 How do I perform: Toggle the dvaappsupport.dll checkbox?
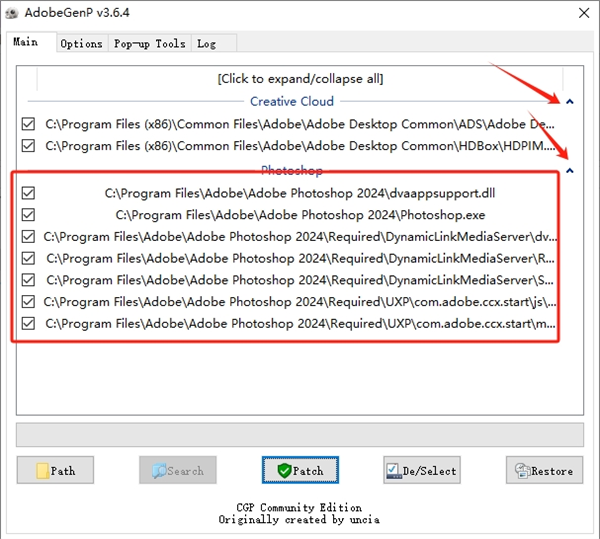[x=28, y=193]
